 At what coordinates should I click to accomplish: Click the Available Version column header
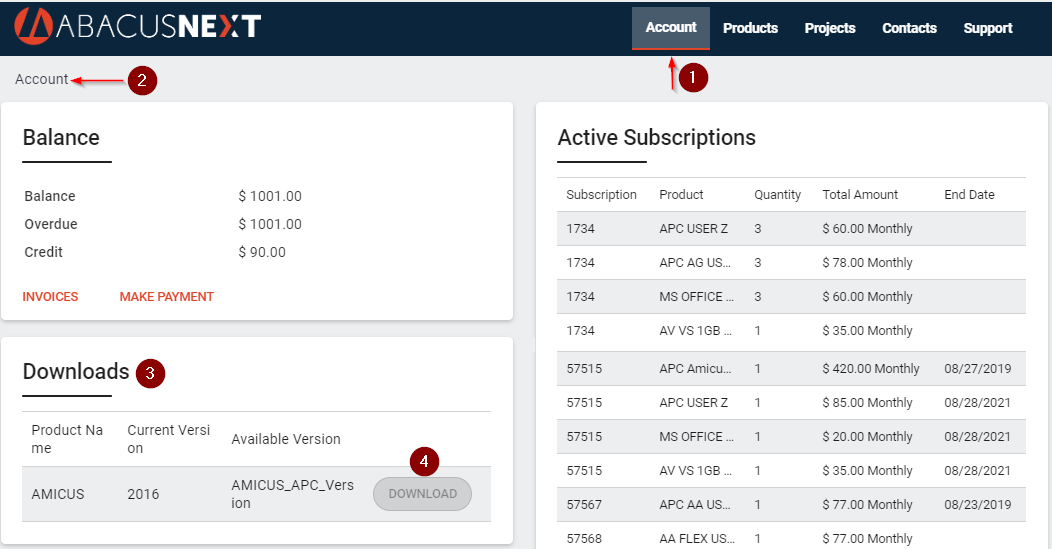point(286,439)
